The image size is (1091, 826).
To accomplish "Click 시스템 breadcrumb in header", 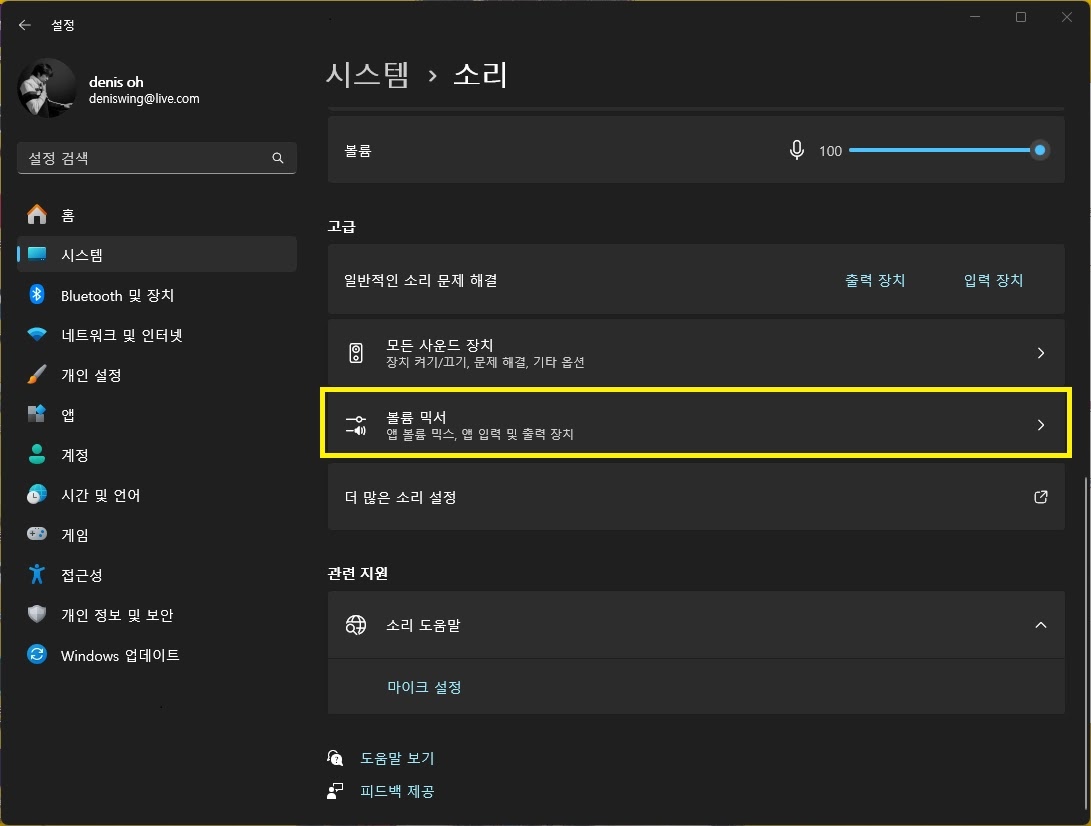I will [x=367, y=74].
